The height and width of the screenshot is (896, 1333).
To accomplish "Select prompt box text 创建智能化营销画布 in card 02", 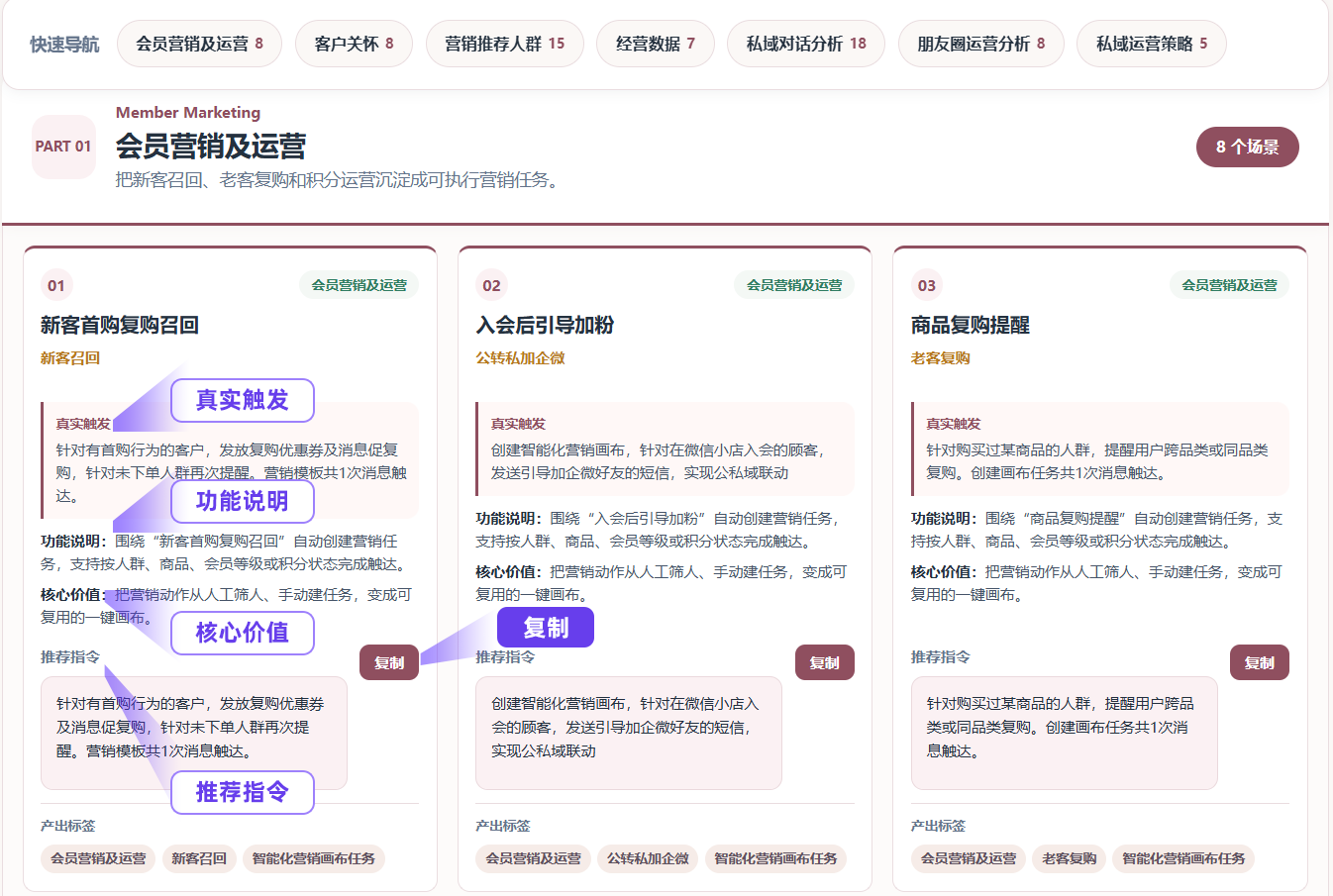I will [629, 733].
